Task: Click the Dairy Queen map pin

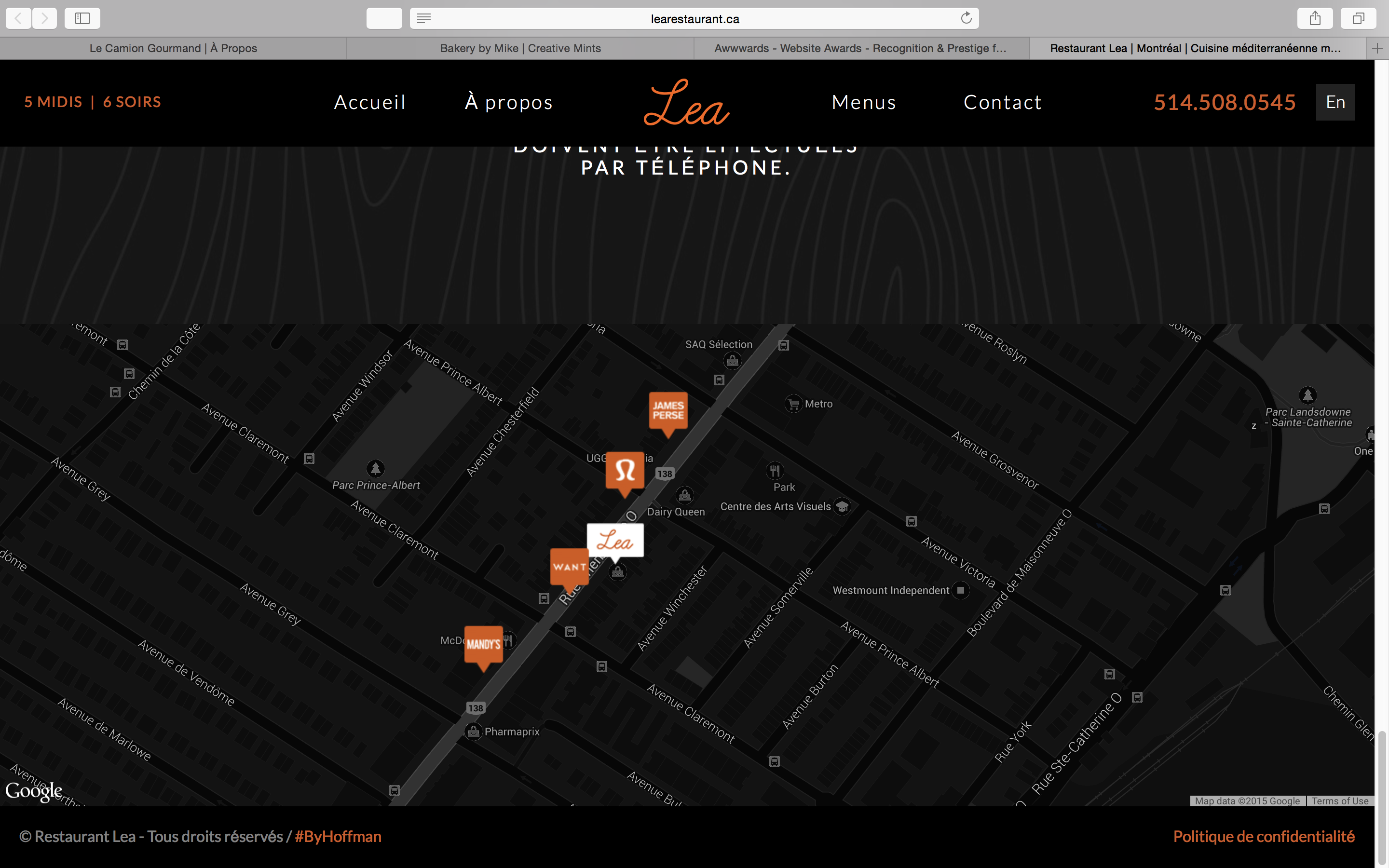Action: [x=684, y=495]
